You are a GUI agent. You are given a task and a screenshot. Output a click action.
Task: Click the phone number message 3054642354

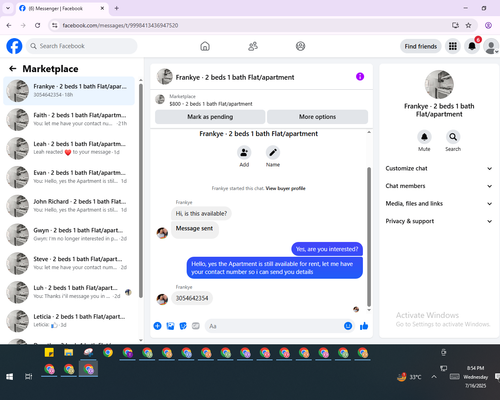tap(192, 298)
